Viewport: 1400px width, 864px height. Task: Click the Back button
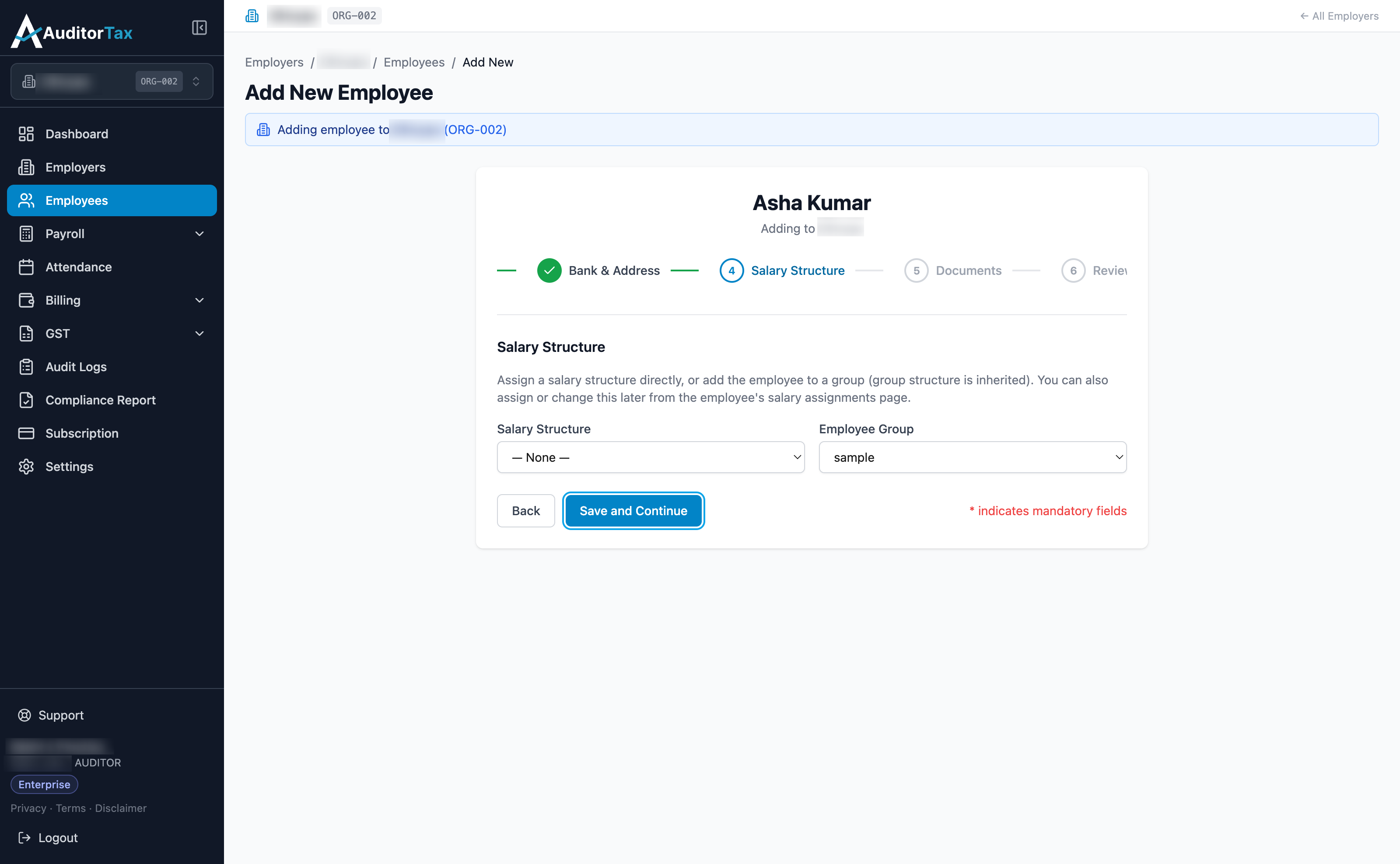[x=525, y=510]
